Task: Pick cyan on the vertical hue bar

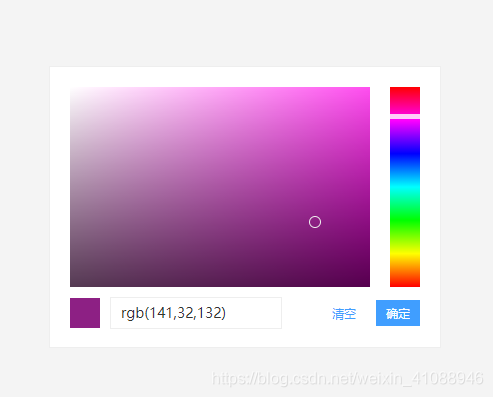Action: click(405, 187)
